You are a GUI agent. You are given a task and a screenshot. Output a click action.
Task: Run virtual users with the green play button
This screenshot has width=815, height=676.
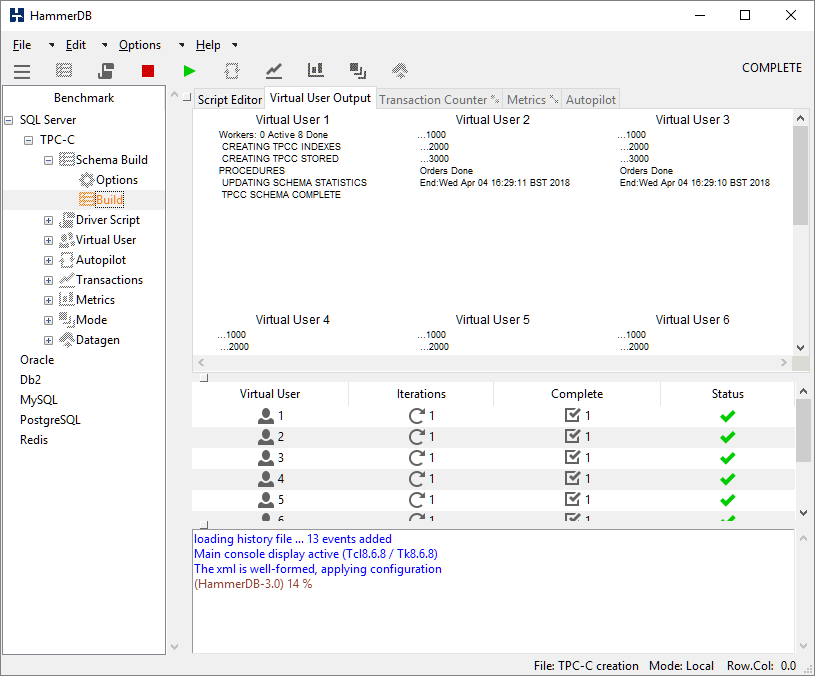tap(190, 71)
